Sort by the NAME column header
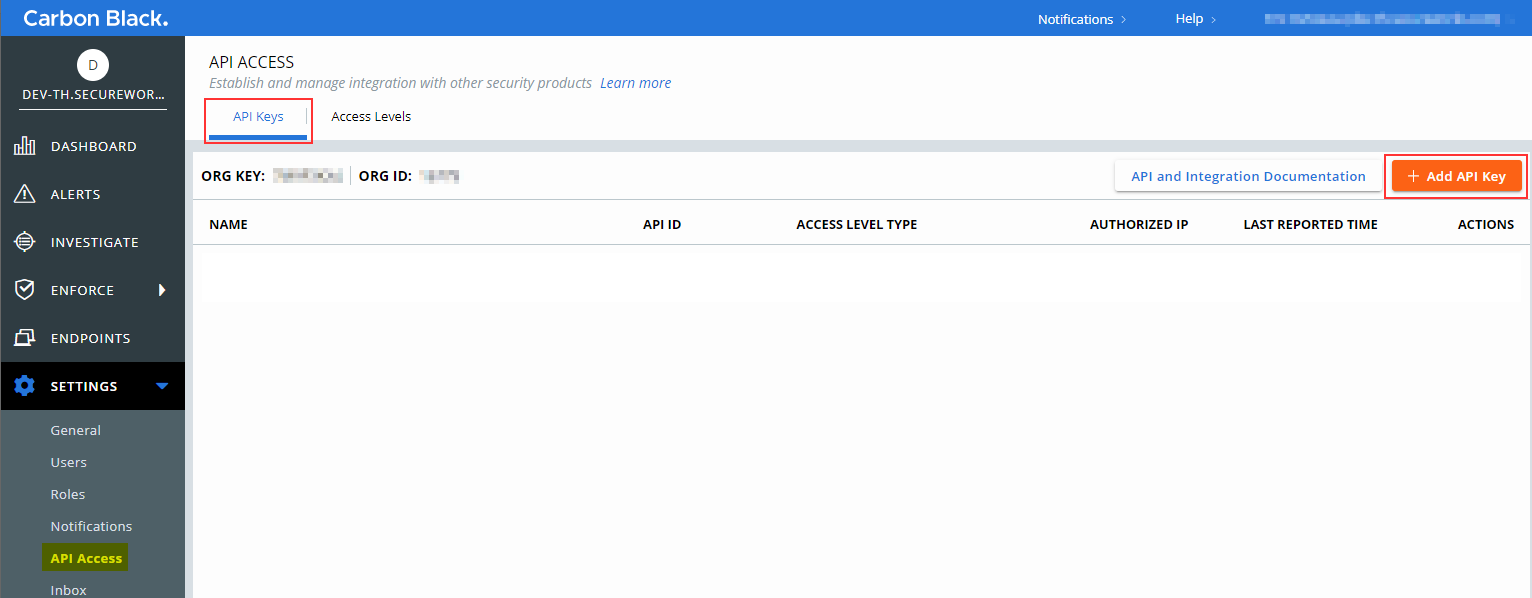Screen dimensions: 1532x598 pos(228,224)
